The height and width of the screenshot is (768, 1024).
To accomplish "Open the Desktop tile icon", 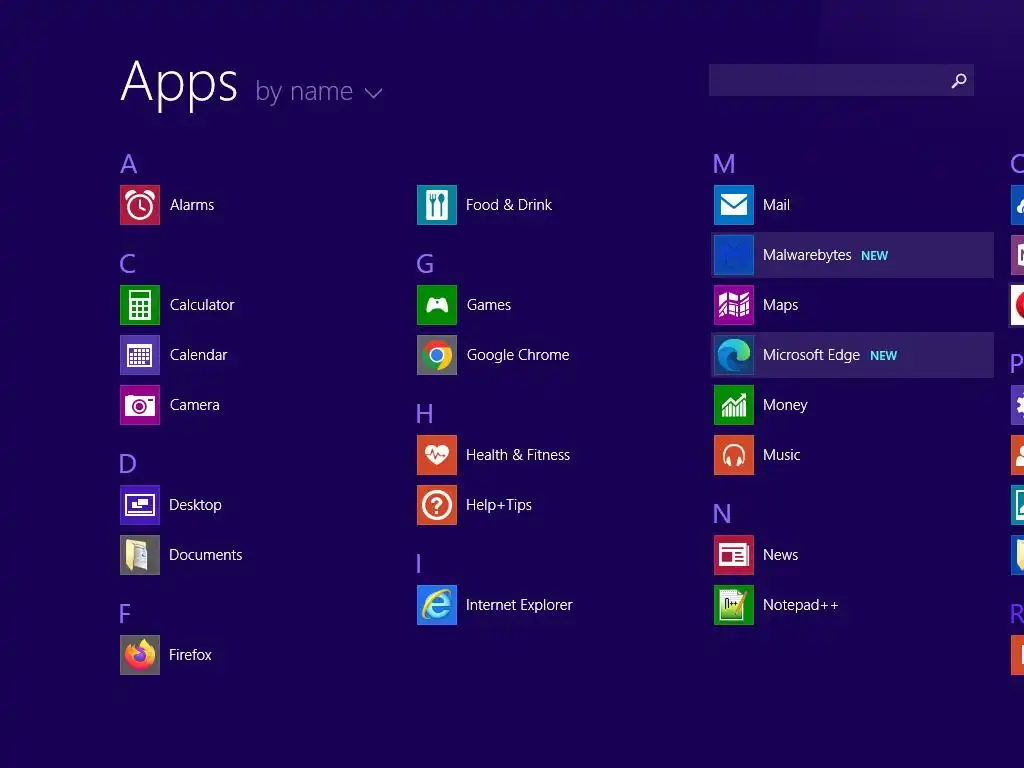I will 140,505.
